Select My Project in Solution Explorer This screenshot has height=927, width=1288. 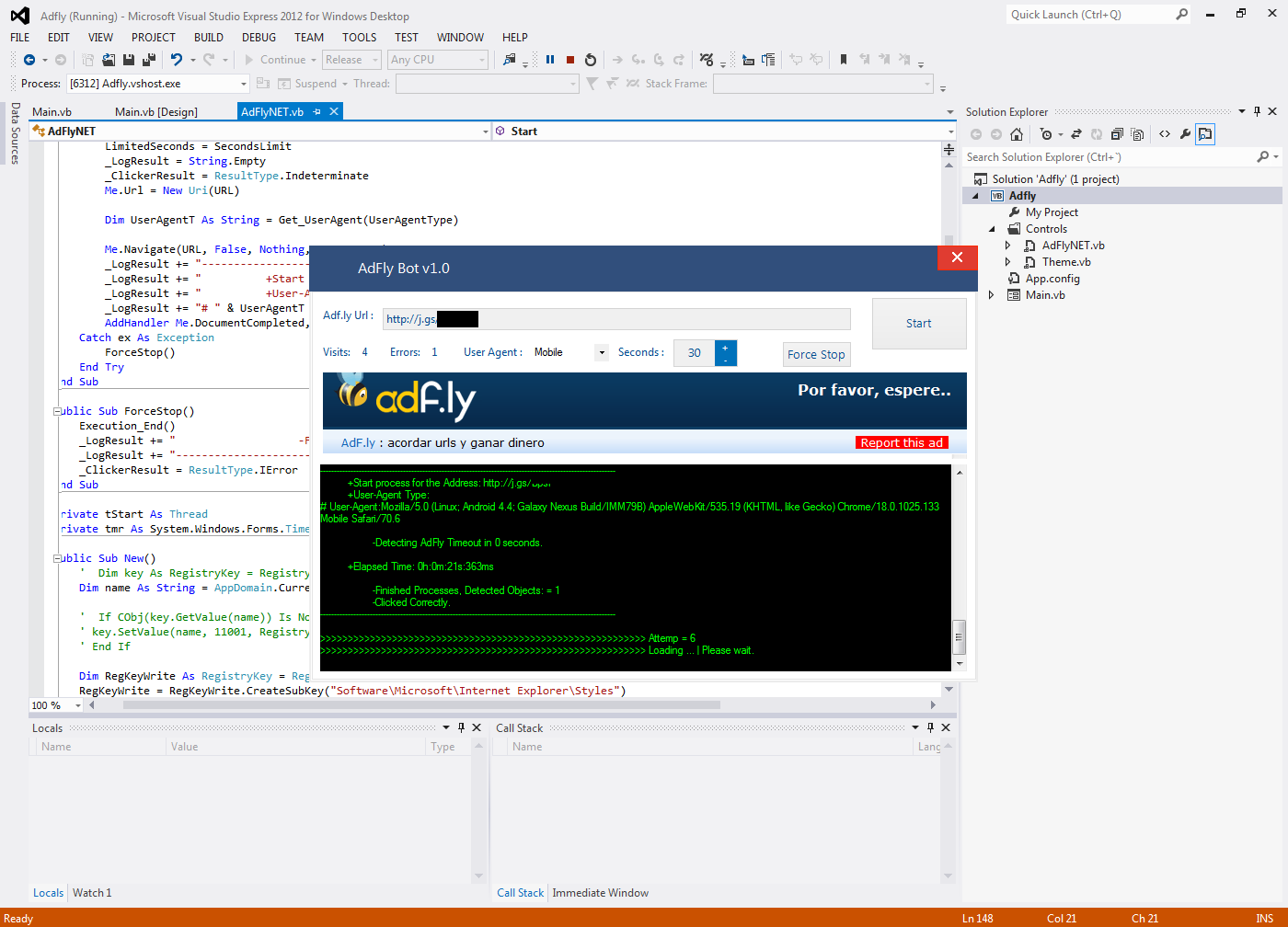[x=1052, y=212]
